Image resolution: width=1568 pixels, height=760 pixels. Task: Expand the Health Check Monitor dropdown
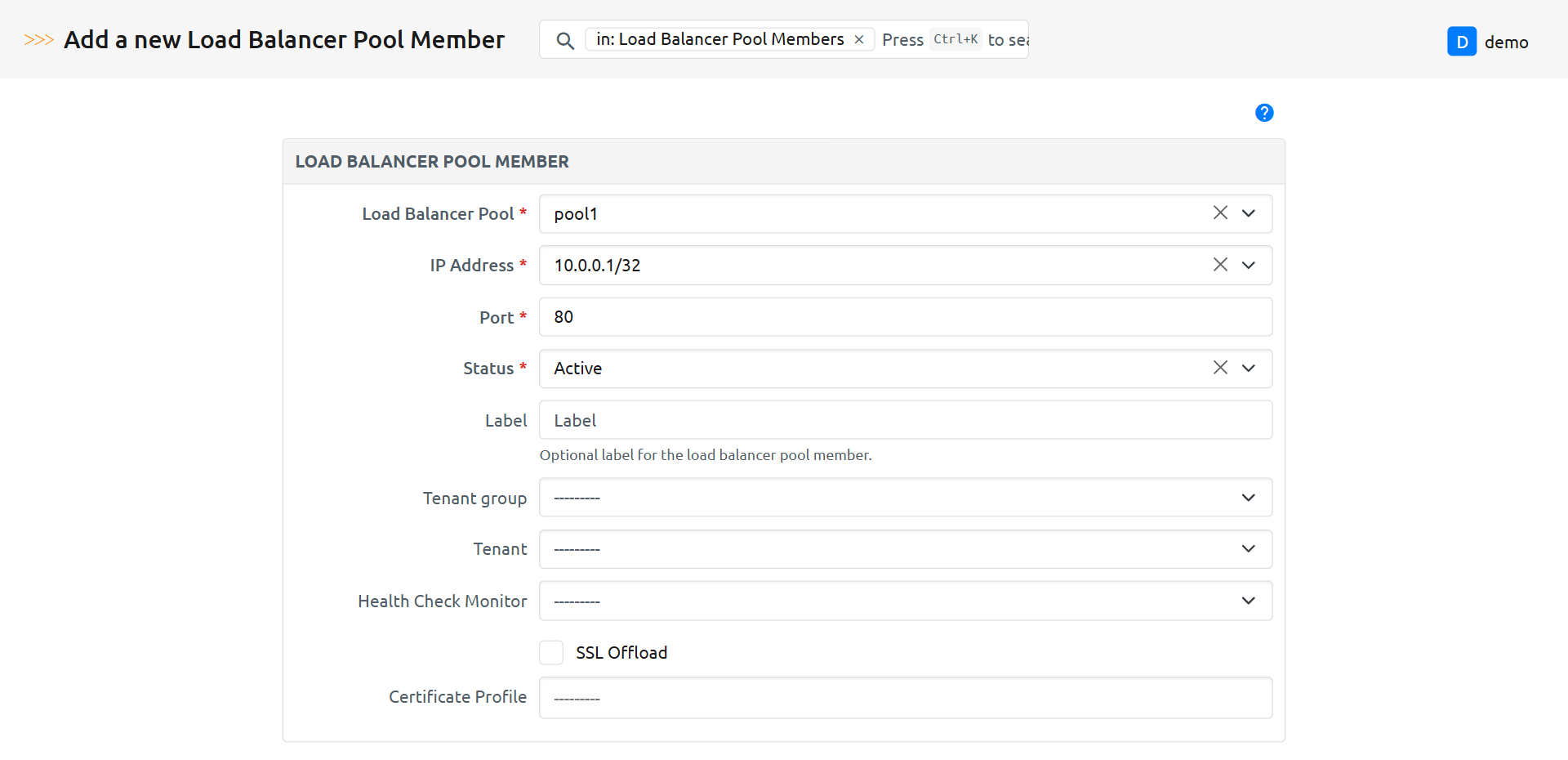905,601
